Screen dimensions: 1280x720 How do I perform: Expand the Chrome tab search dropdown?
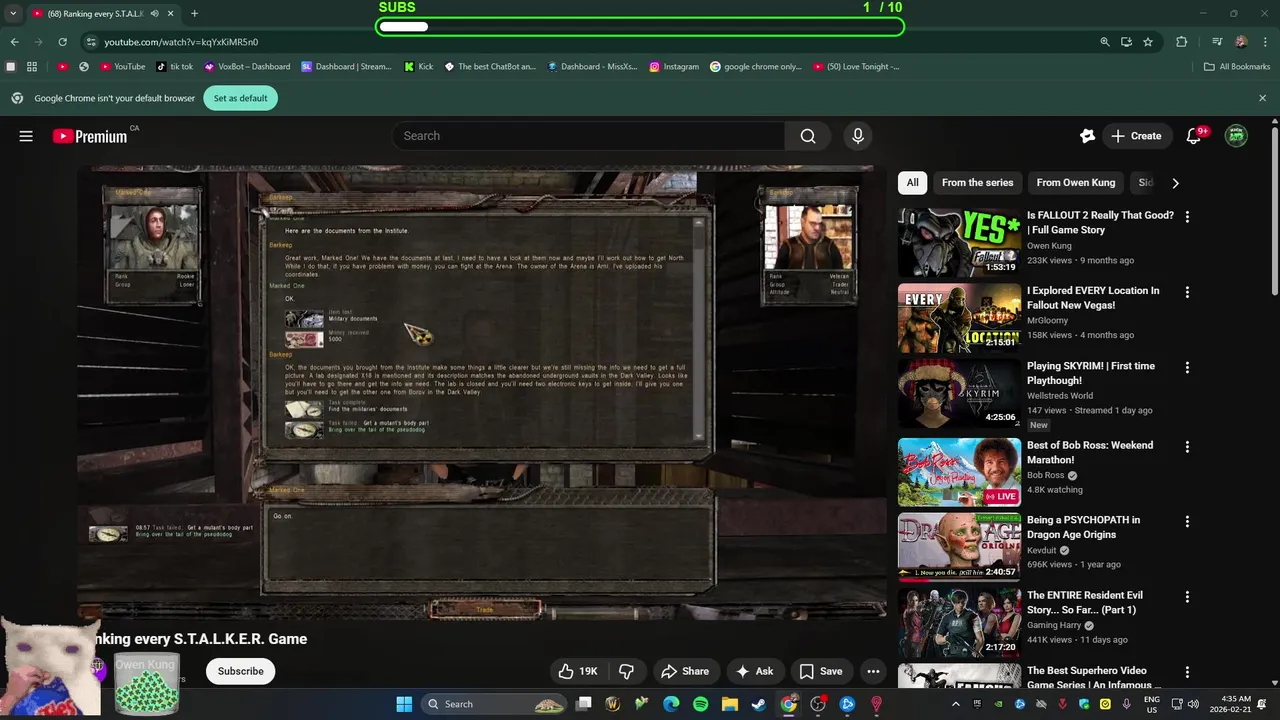(13, 14)
